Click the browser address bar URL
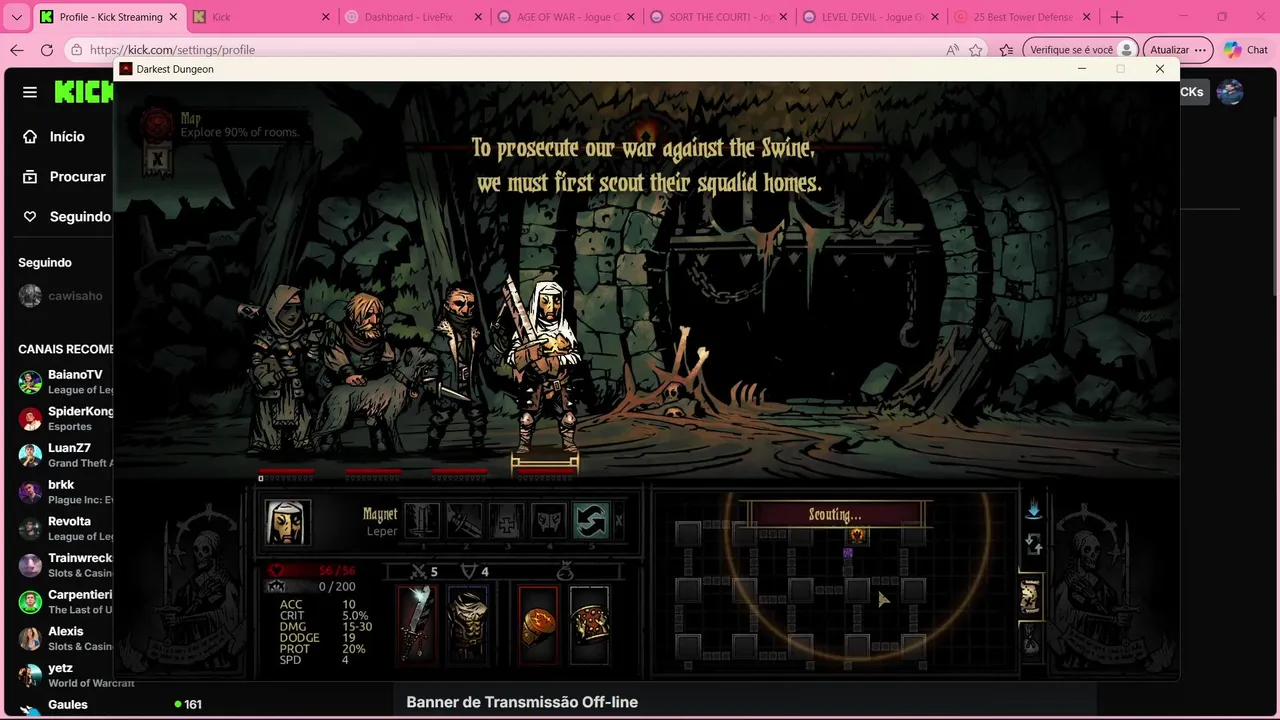The width and height of the screenshot is (1280, 720). (x=172, y=50)
